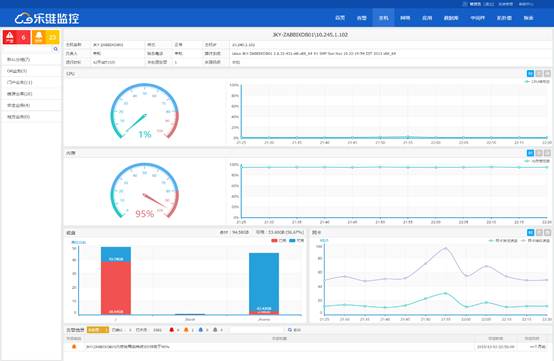This screenshot has height=361, width=554.
Task: Toggle the purple network traffic legend entry
Action: pos(536,241)
